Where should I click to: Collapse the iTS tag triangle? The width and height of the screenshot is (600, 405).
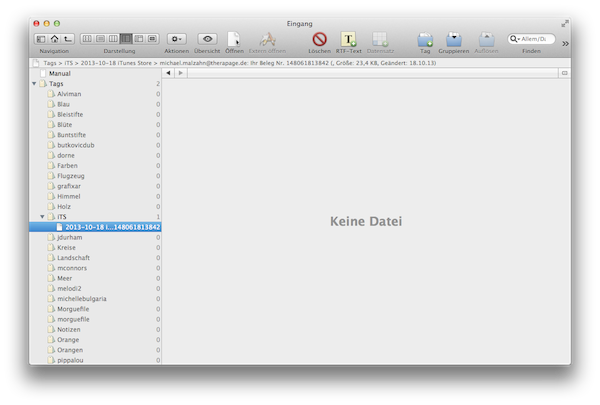42,217
